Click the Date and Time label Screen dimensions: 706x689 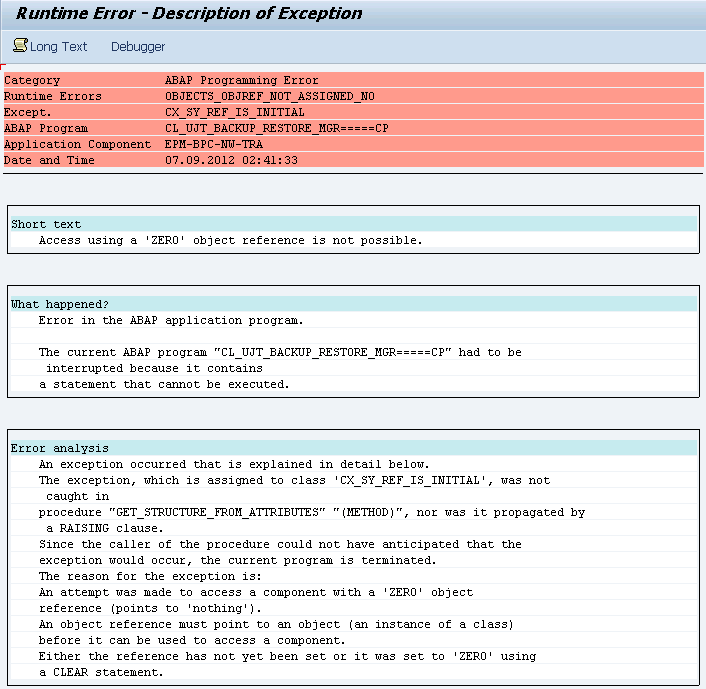point(49,160)
